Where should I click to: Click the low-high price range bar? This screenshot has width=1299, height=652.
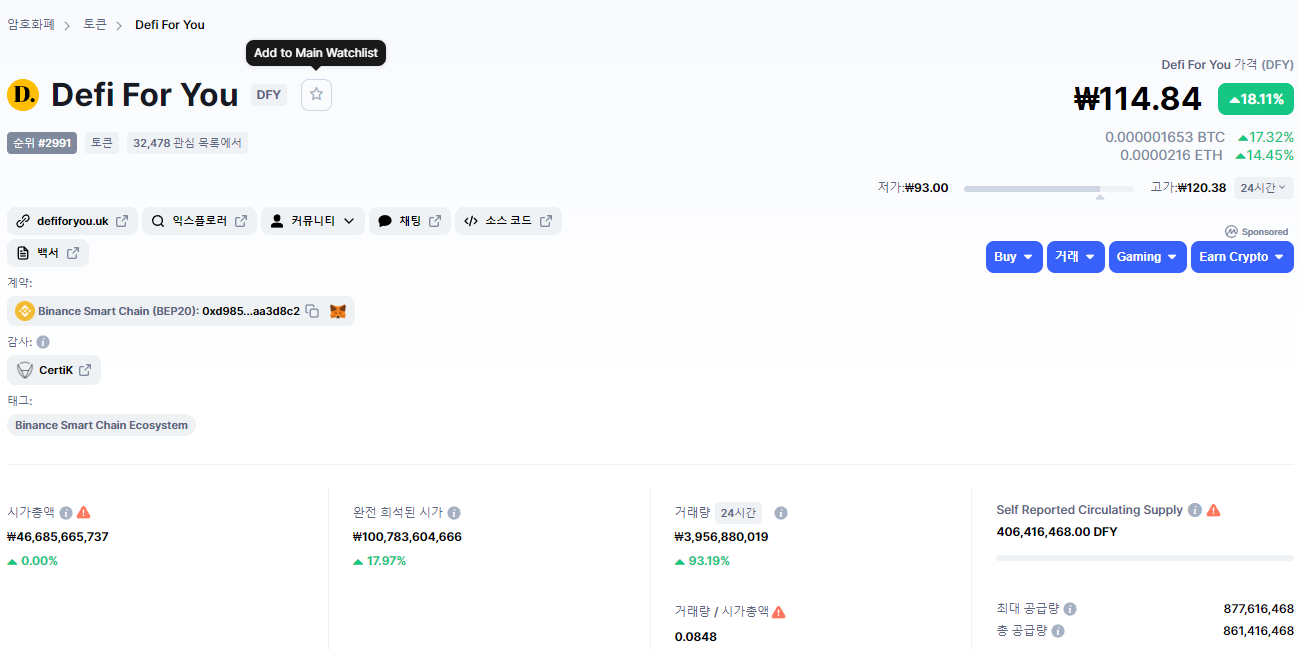[x=1047, y=188]
